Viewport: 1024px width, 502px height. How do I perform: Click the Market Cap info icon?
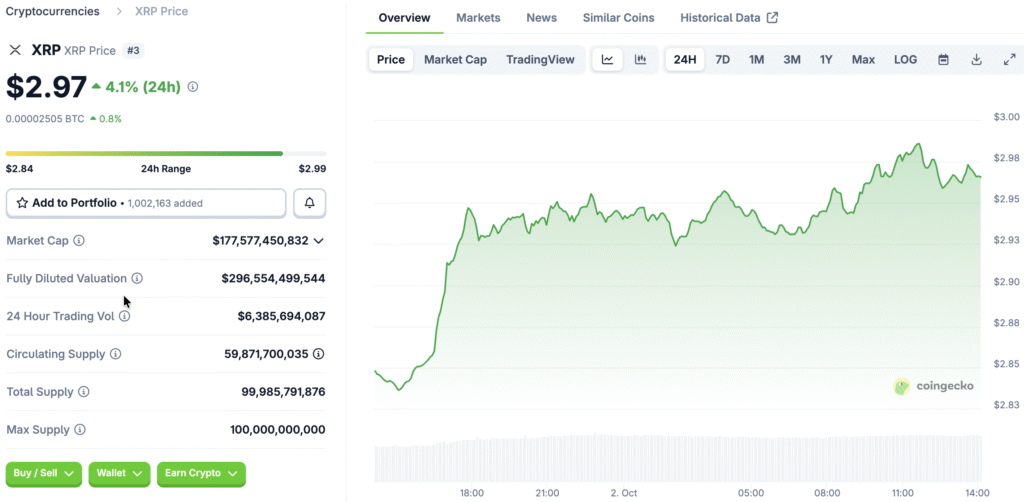pyautogui.click(x=79, y=241)
